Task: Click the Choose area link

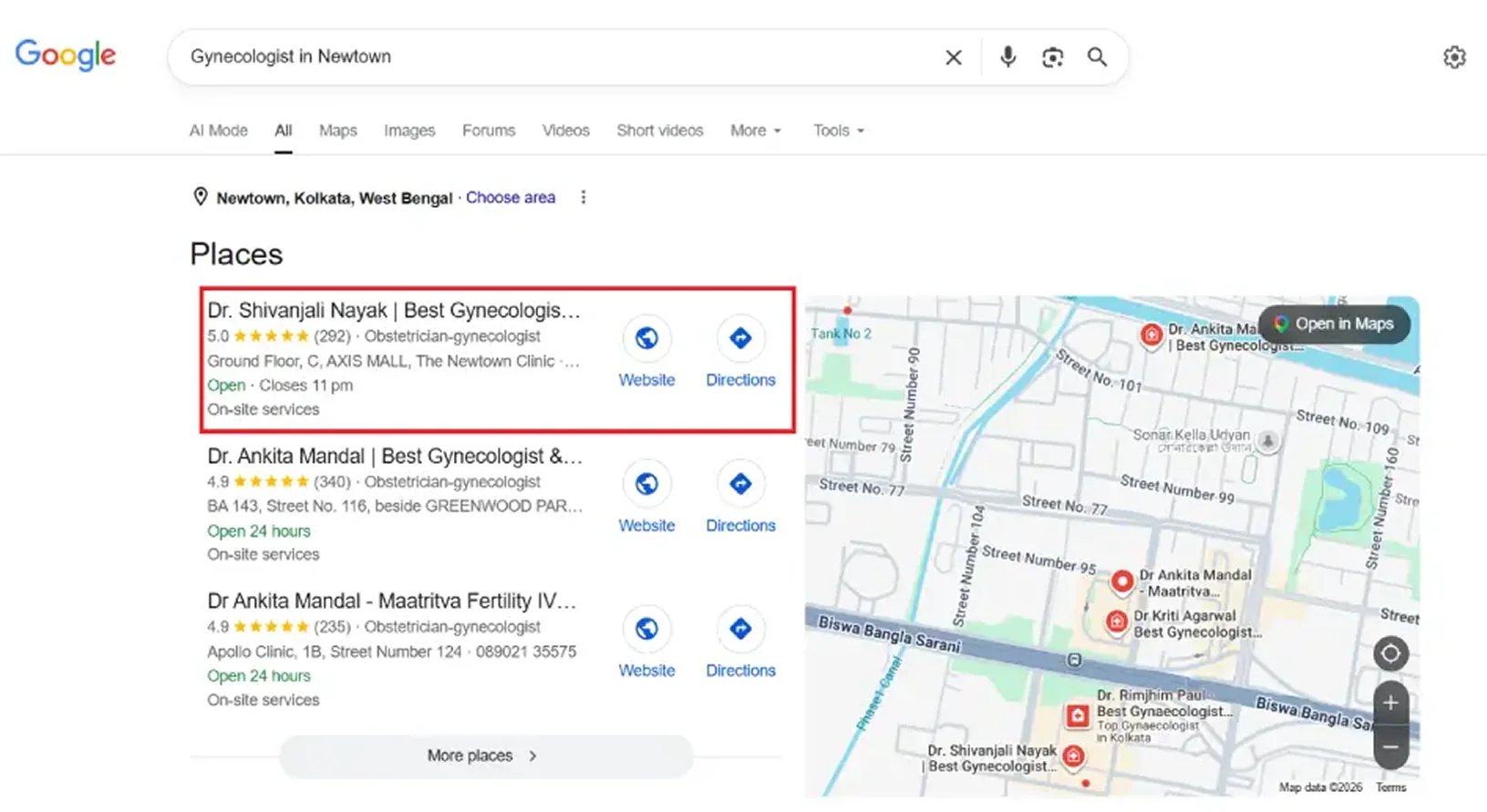Action: click(x=511, y=198)
